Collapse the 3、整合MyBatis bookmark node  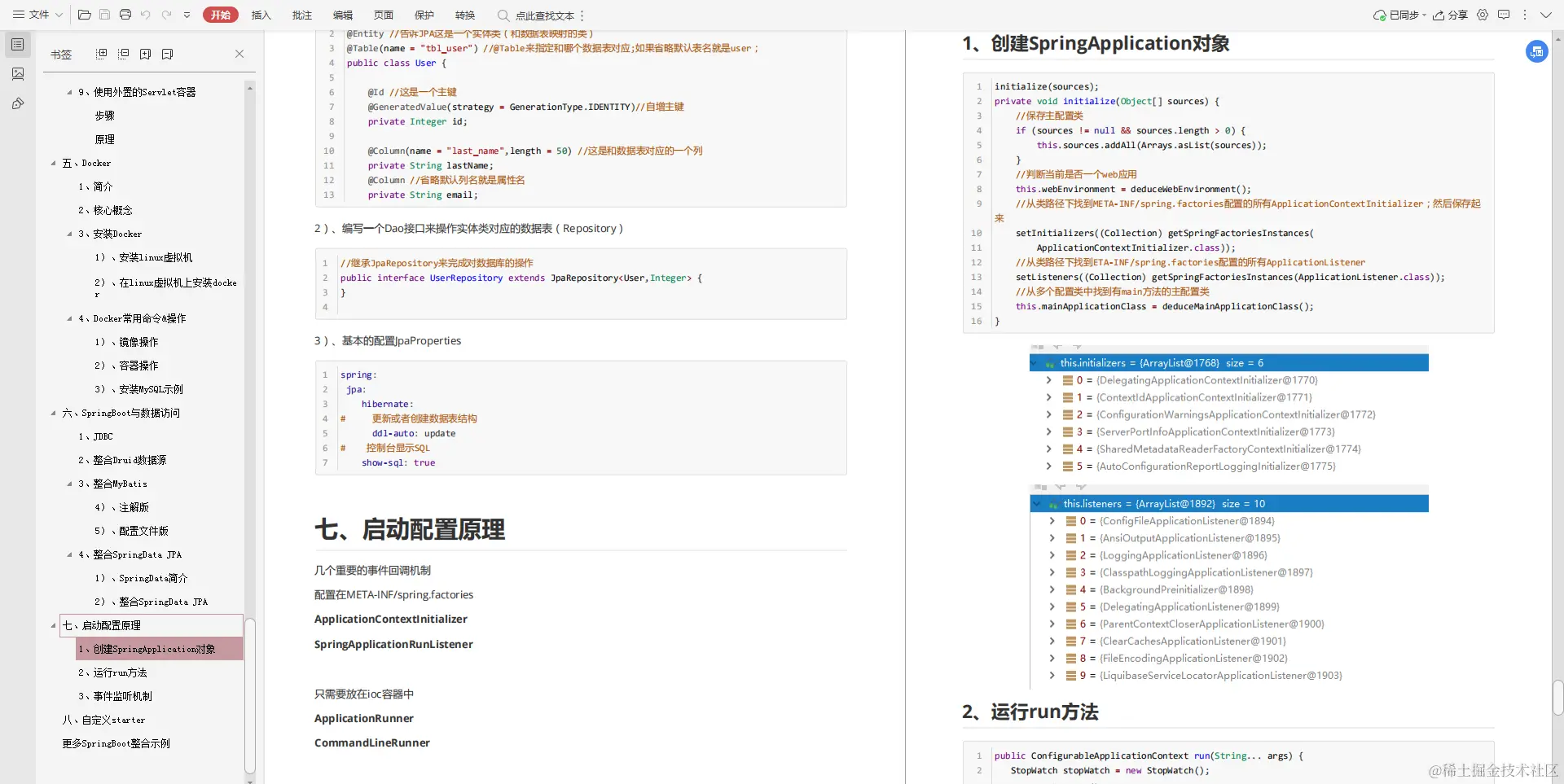click(x=69, y=484)
